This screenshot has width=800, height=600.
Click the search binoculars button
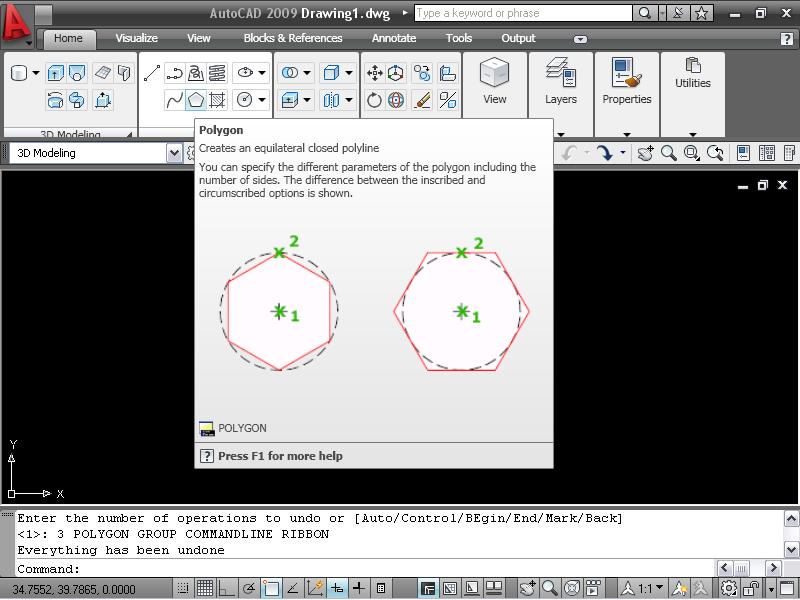pyautogui.click(x=645, y=13)
